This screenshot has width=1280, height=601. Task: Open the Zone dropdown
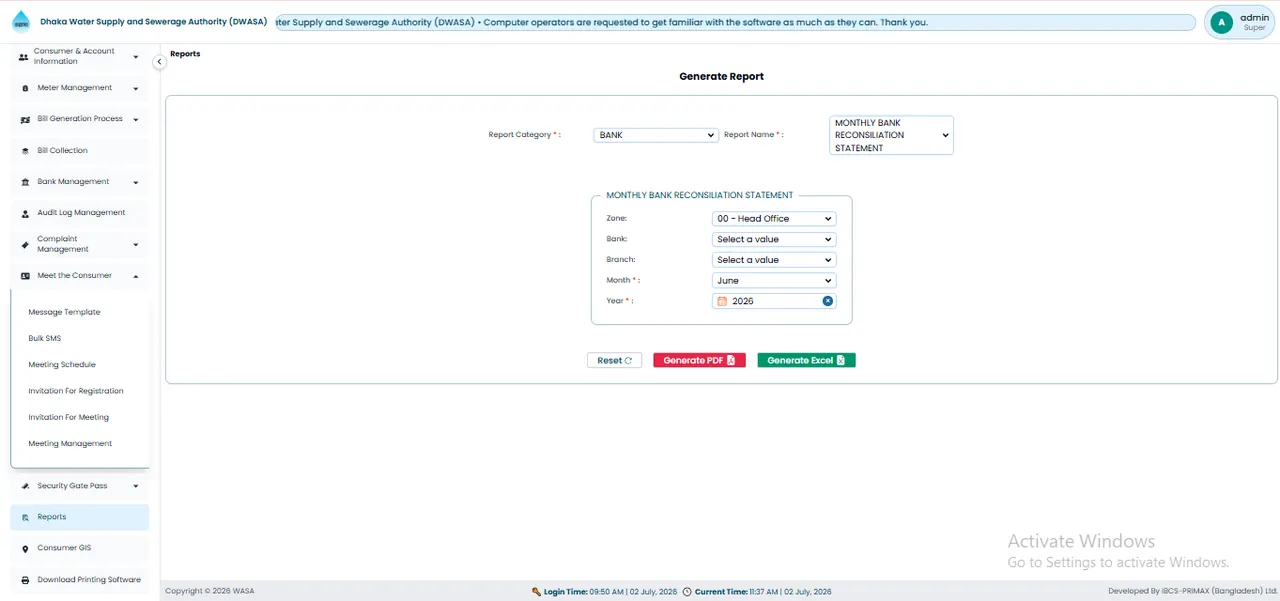(774, 219)
